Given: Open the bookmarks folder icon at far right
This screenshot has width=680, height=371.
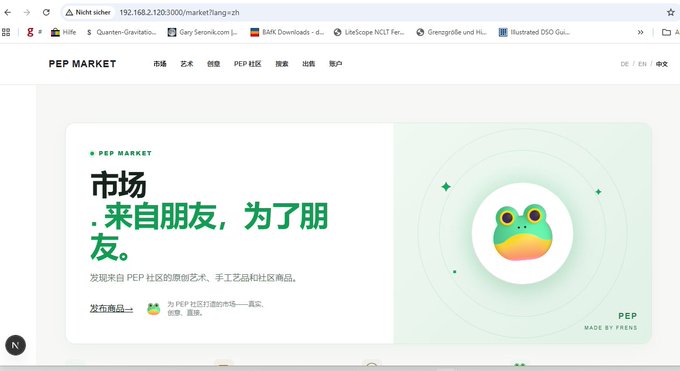Looking at the screenshot, I should point(667,32).
